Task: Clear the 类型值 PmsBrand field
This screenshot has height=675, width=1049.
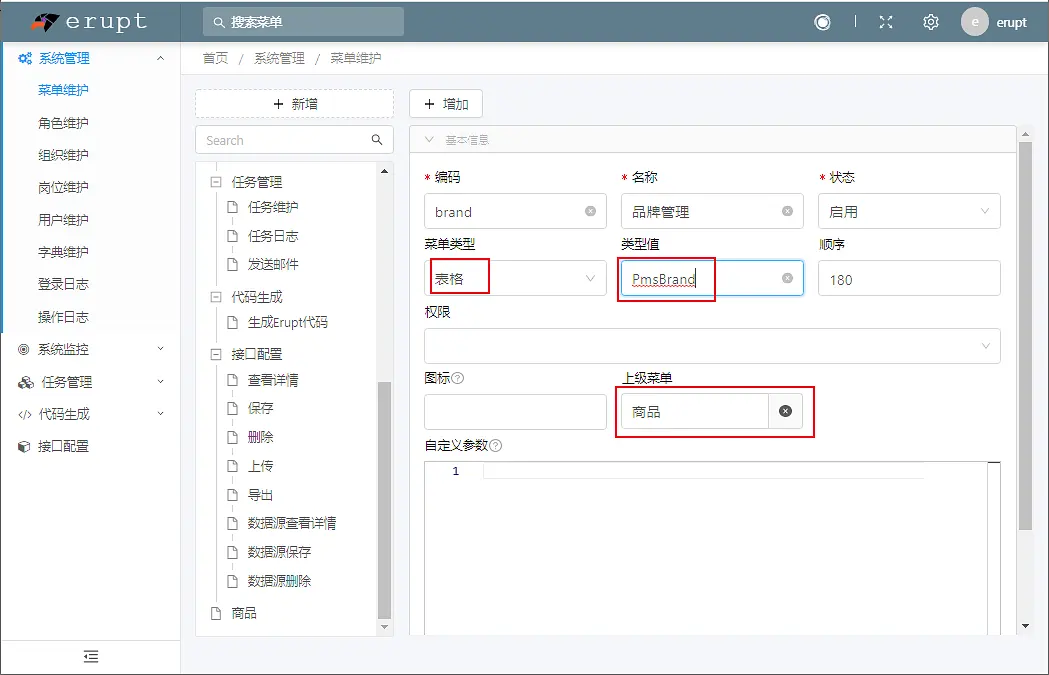Action: coord(787,278)
